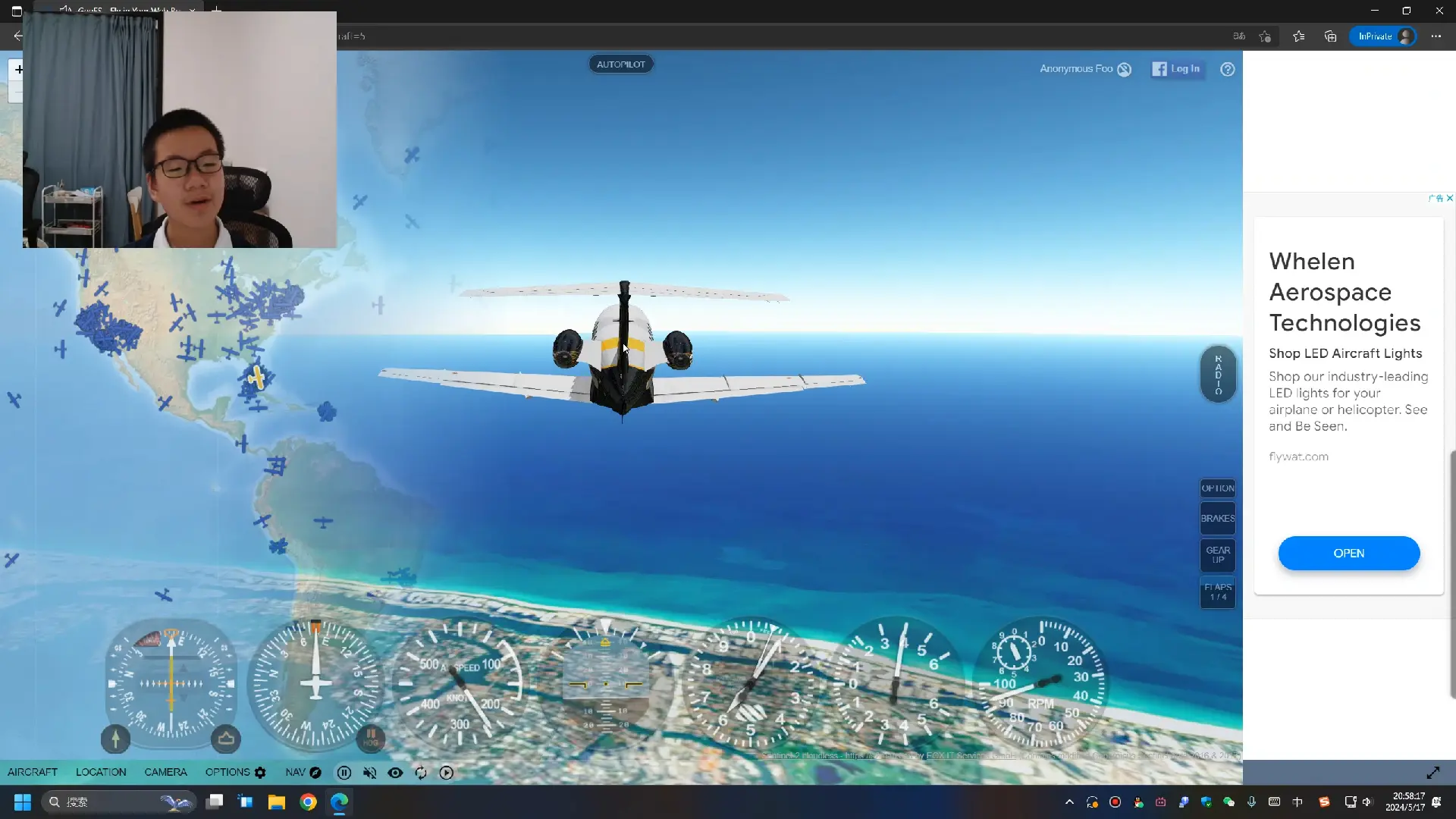1456x819 pixels.
Task: Click the fullscreen expand arrows icon
Action: pos(1432,773)
